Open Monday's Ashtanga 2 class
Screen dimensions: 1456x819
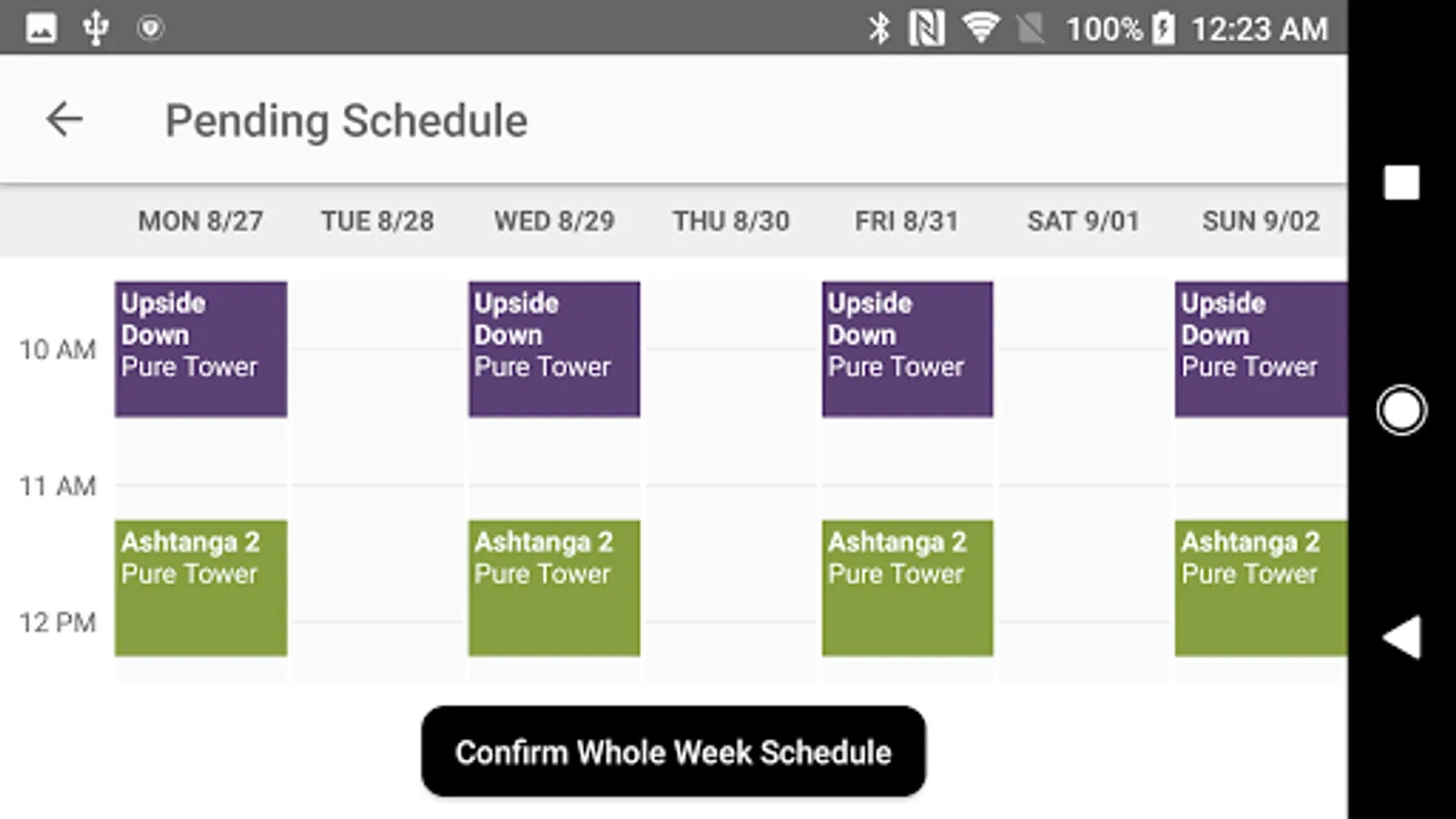pyautogui.click(x=201, y=588)
